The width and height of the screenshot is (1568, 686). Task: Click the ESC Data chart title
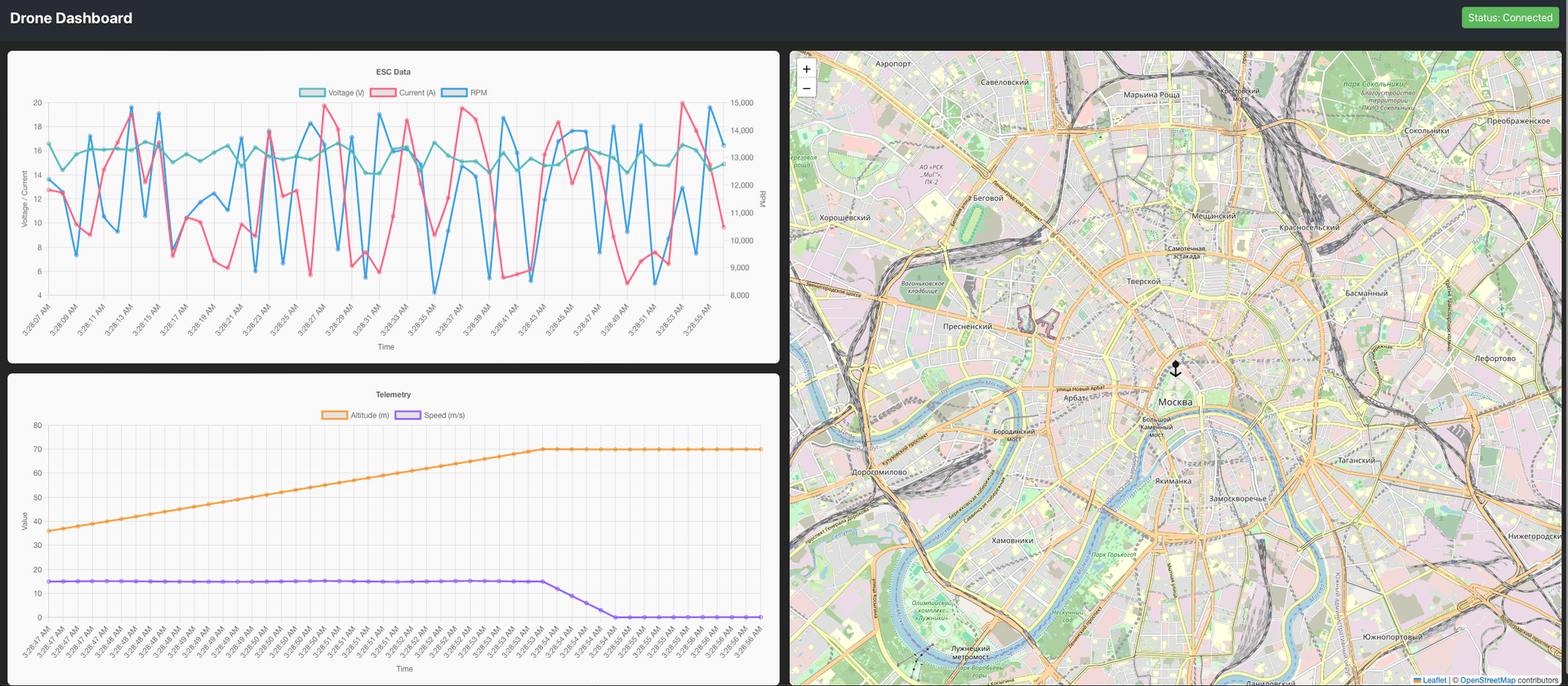point(393,72)
